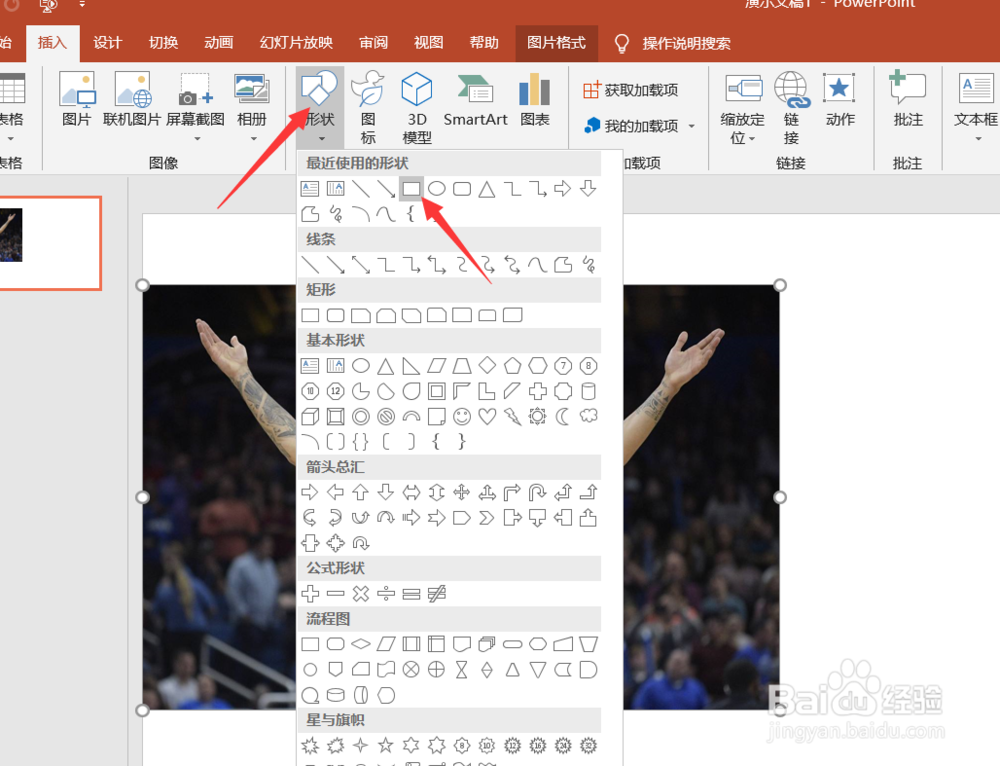Image resolution: width=1000 pixels, height=766 pixels.
Task: Select the lightning bolt basic shape
Action: click(x=512, y=416)
